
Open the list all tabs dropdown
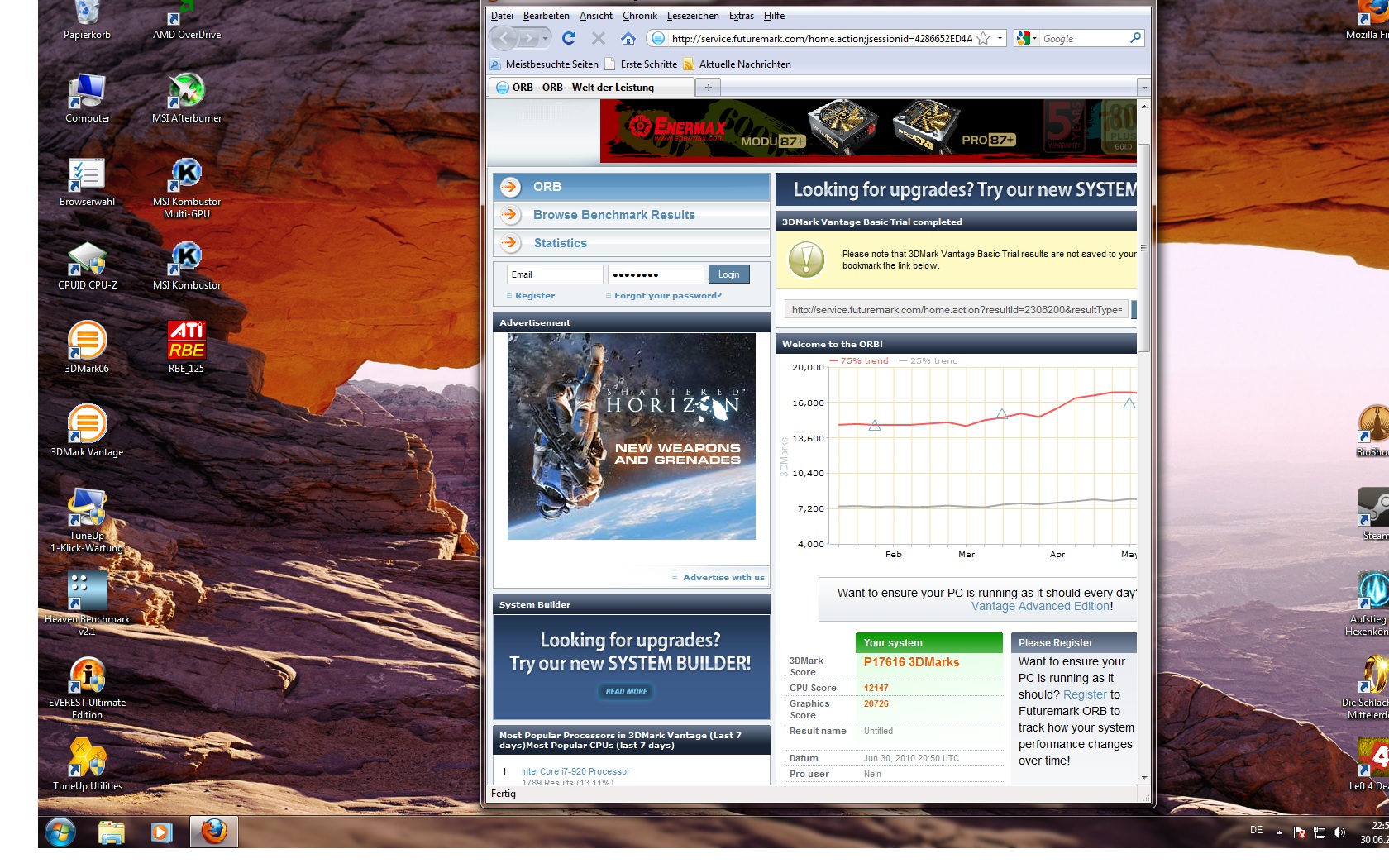[1143, 87]
